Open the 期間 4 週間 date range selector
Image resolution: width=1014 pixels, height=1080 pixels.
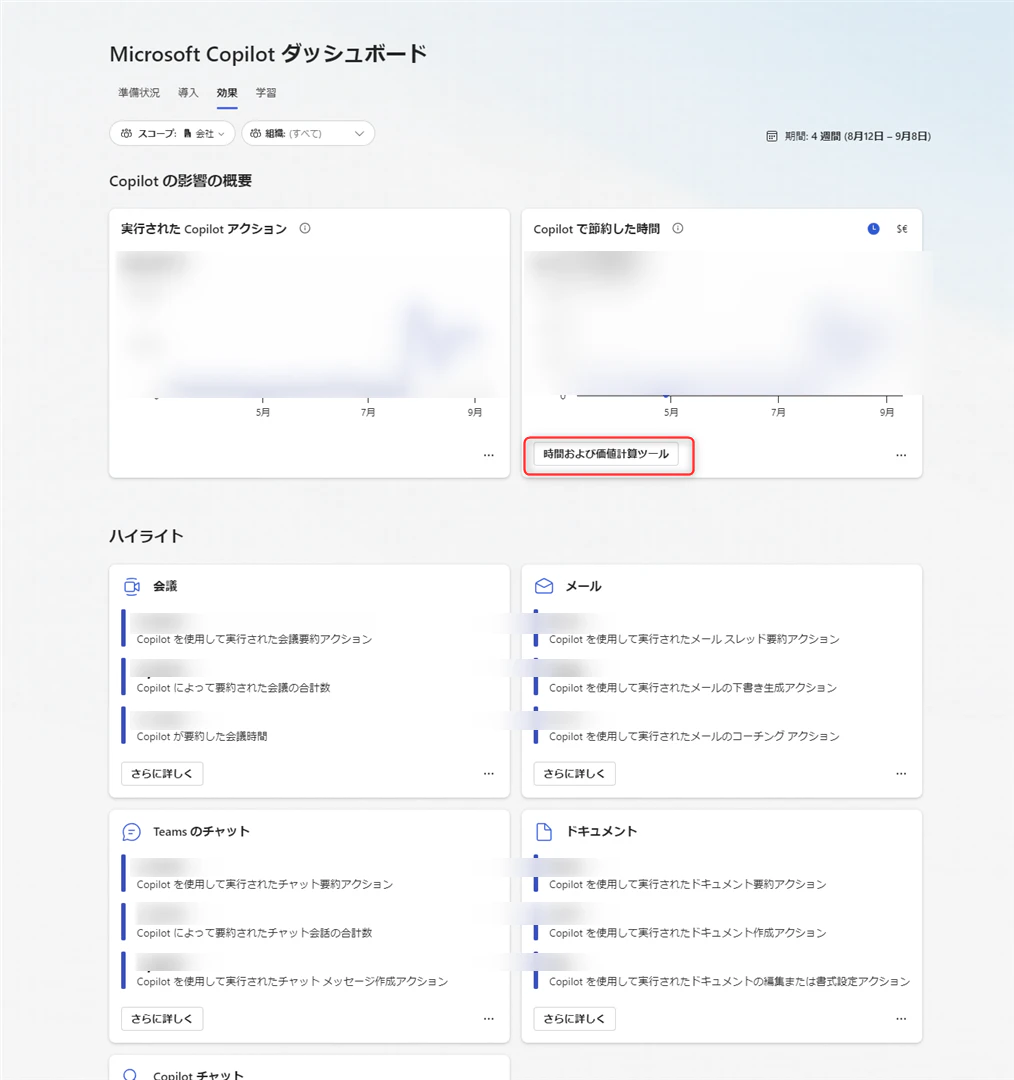click(849, 136)
